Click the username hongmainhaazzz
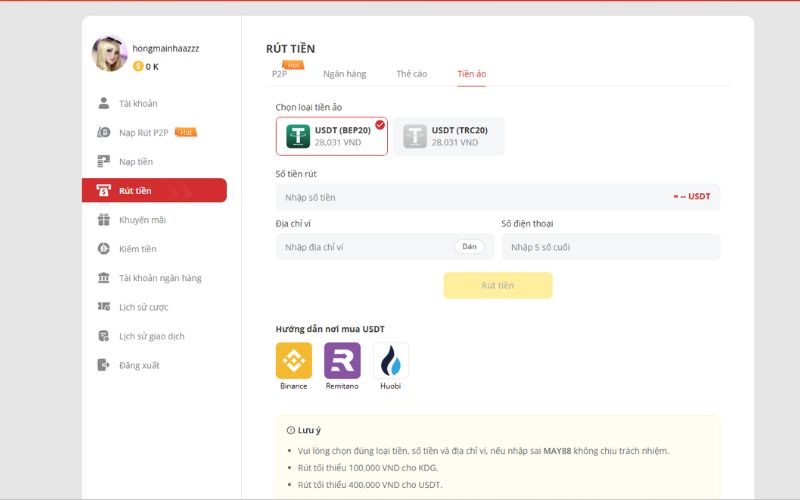This screenshot has width=800, height=500. coord(166,48)
